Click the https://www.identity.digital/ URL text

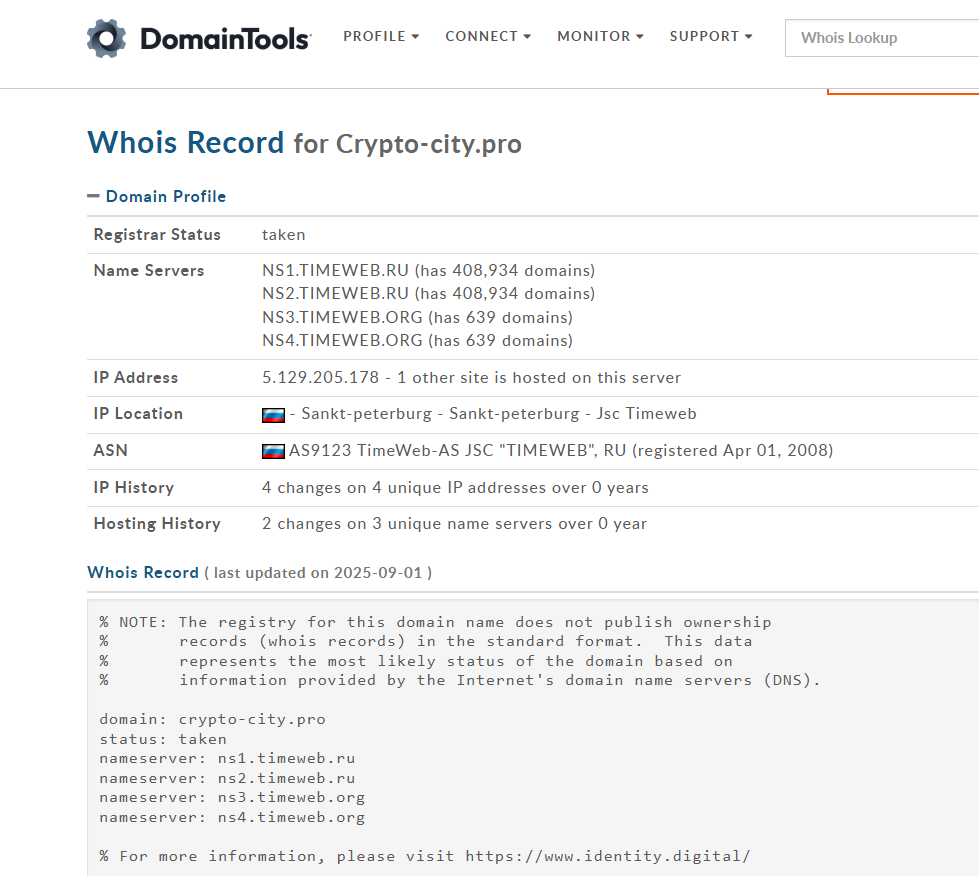coord(608,856)
